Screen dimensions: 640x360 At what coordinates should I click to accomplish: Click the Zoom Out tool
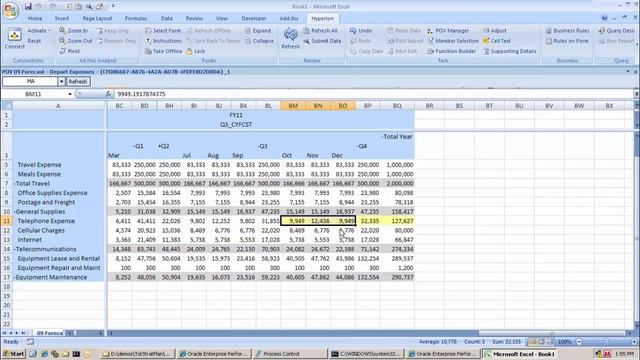(76, 41)
